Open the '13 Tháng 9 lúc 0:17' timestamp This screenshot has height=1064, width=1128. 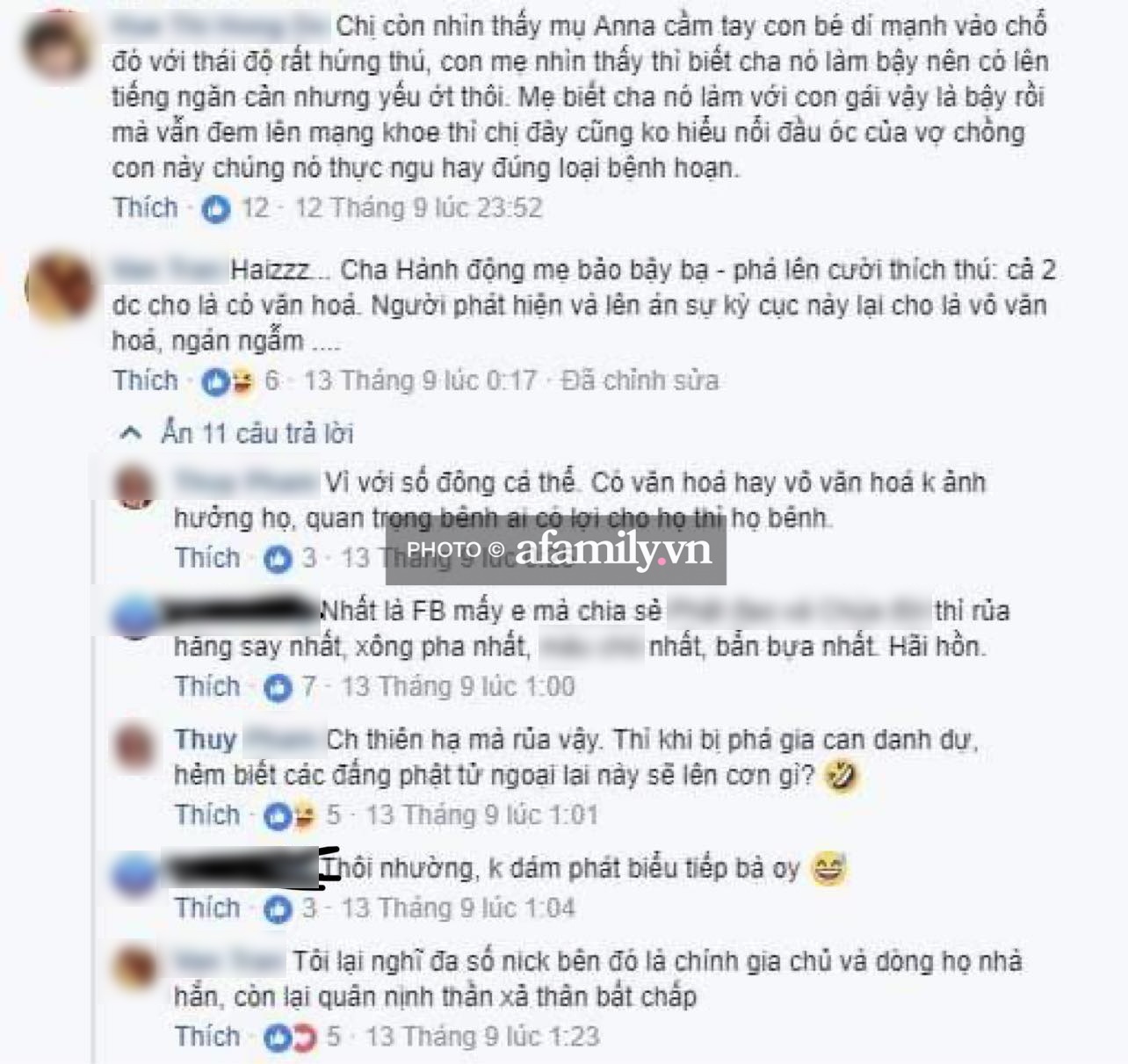pyautogui.click(x=420, y=380)
